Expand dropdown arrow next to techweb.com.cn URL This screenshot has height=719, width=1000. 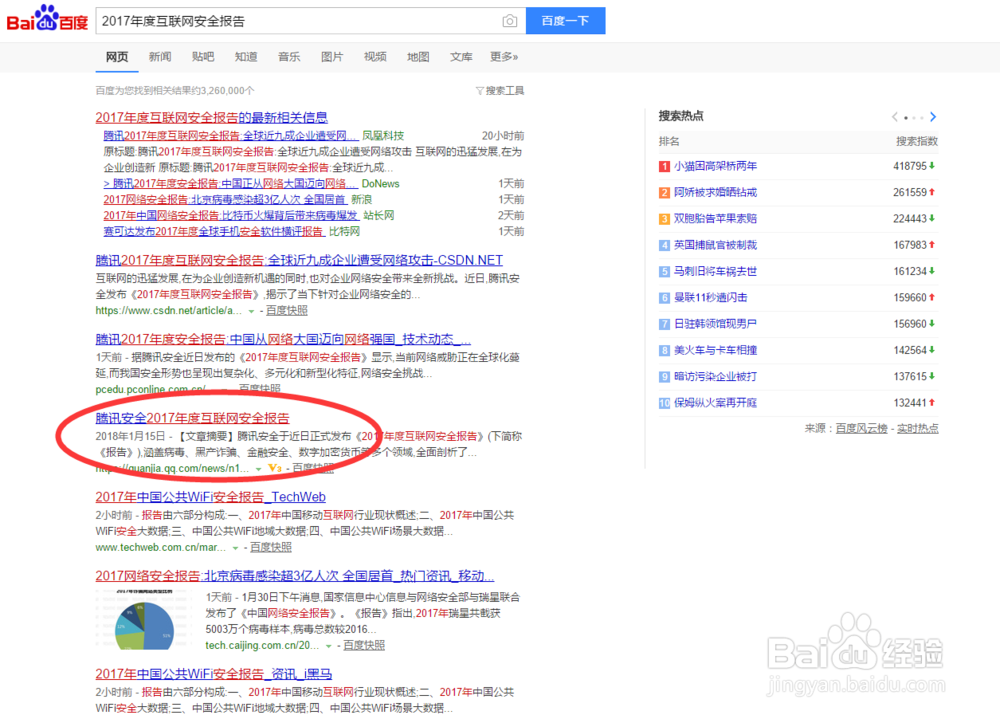235,548
